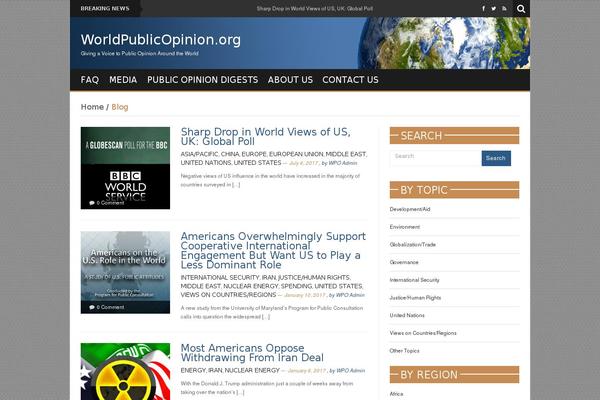600x400 pixels.
Task: Click CHINA tag on first article
Action: (230, 154)
